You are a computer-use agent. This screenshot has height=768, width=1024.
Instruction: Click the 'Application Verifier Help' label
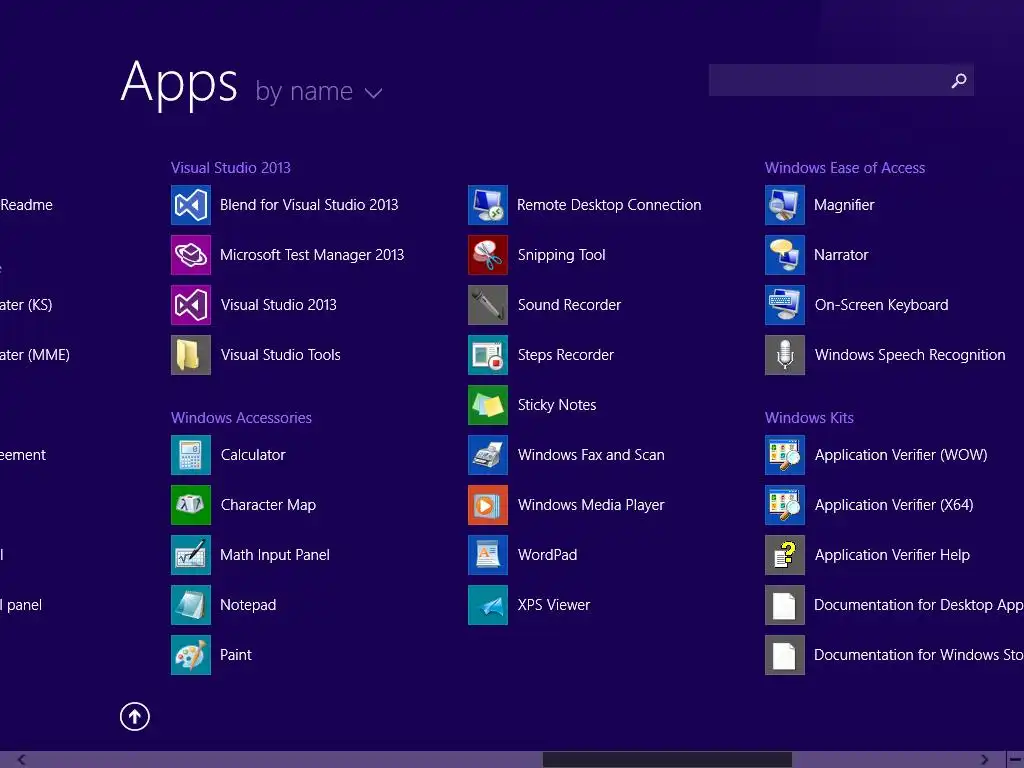pos(891,555)
